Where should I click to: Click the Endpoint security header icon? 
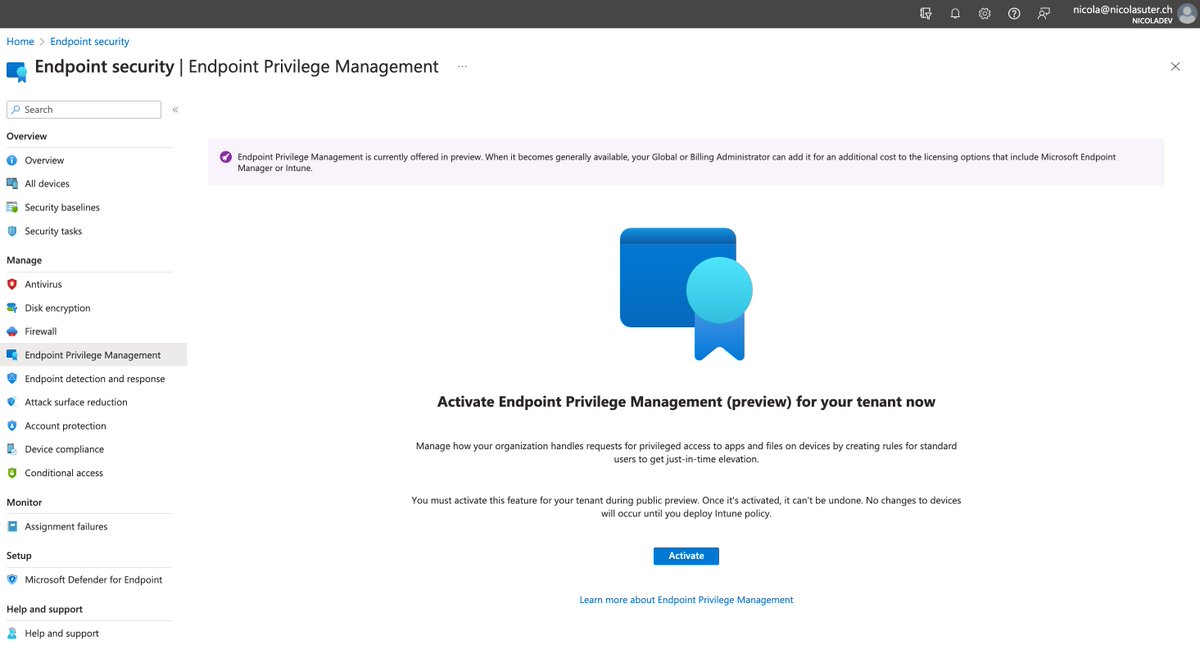point(17,71)
